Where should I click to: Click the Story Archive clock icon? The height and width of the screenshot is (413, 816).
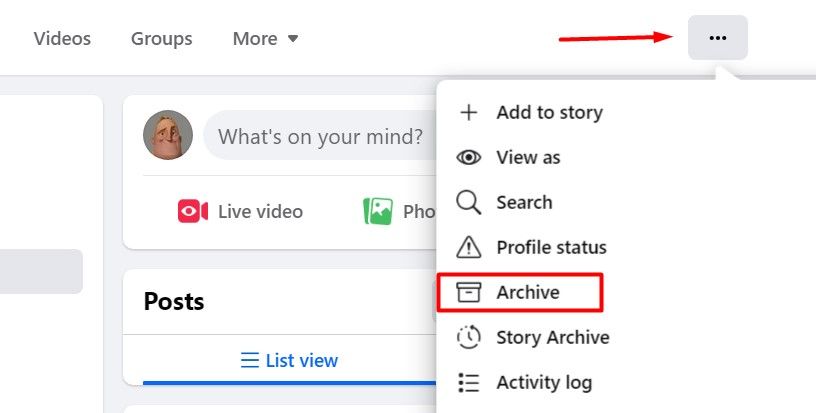[x=468, y=337]
